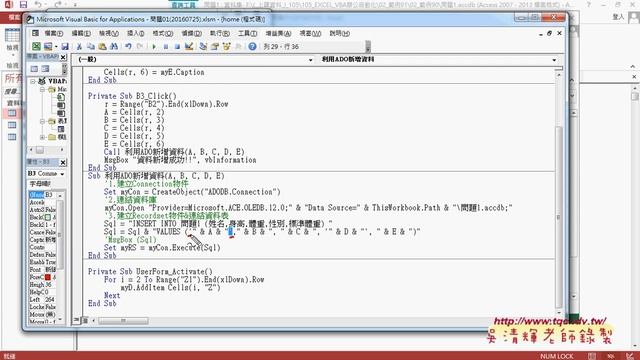Open Project Explorer via toolbar icon

point(203,47)
